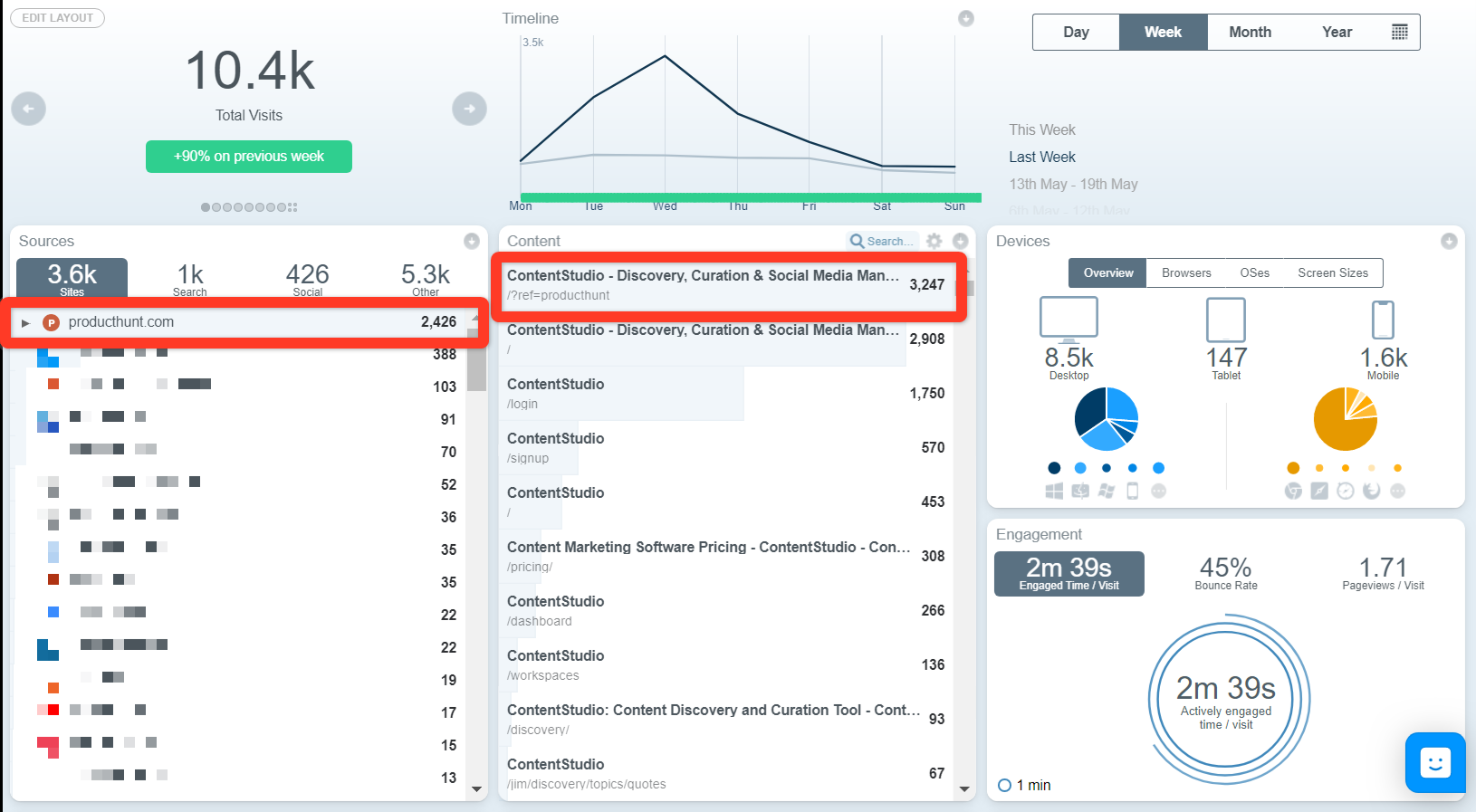Viewport: 1476px width, 812px height.
Task: Expand the producthunt.com source row triangle
Action: click(x=26, y=322)
